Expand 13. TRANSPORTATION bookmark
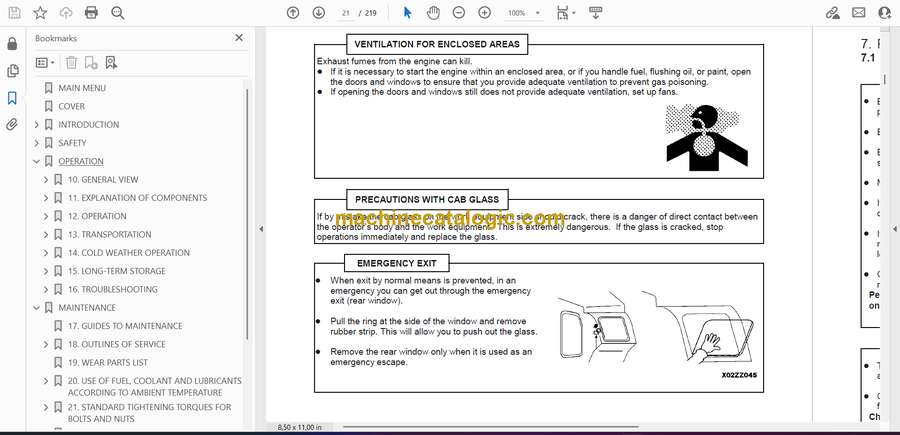This screenshot has width=900, height=435. pyautogui.click(x=46, y=235)
